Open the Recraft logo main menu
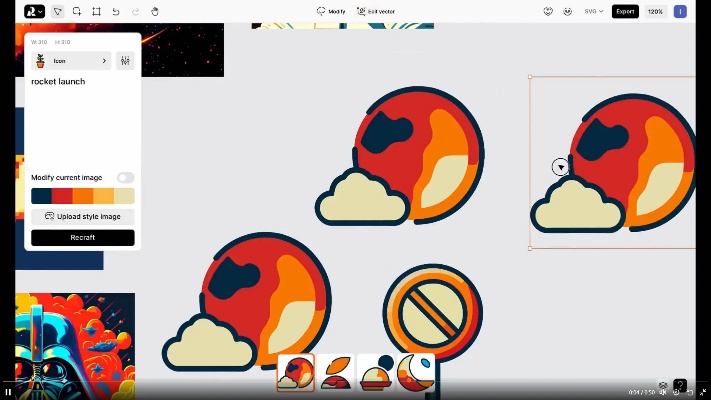Image resolution: width=711 pixels, height=400 pixels. point(34,11)
